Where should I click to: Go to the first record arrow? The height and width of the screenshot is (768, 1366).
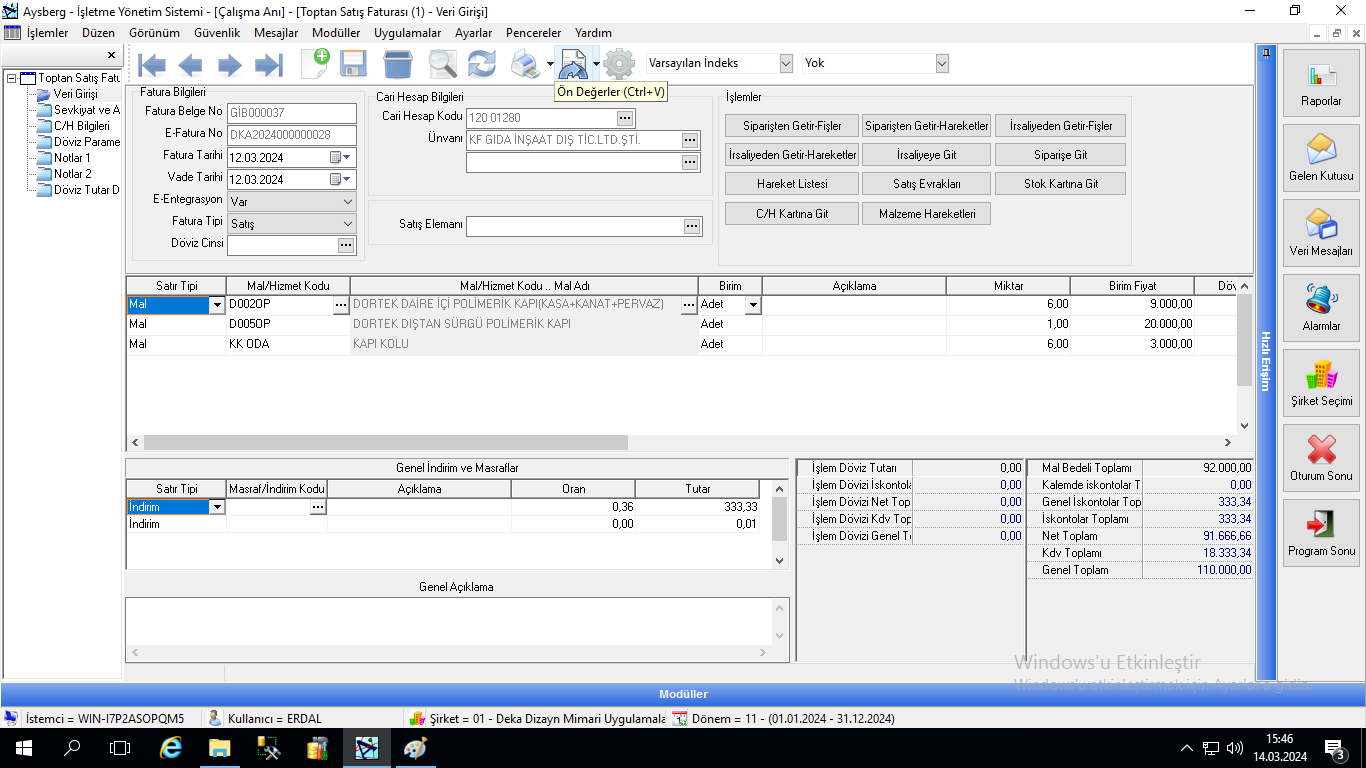(152, 65)
